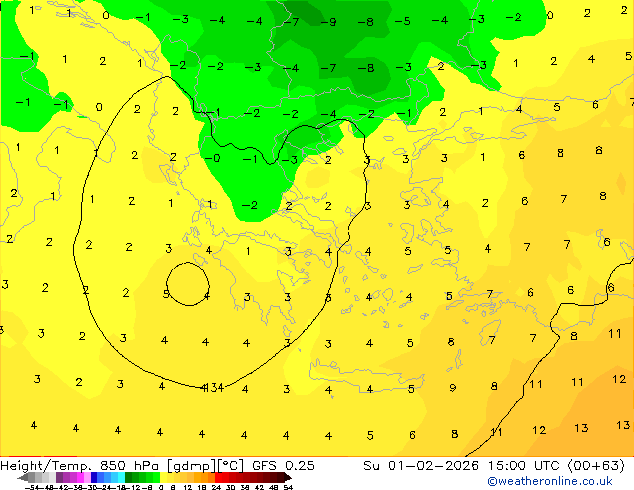Click the '[gdmp]' unit label

coord(192,466)
